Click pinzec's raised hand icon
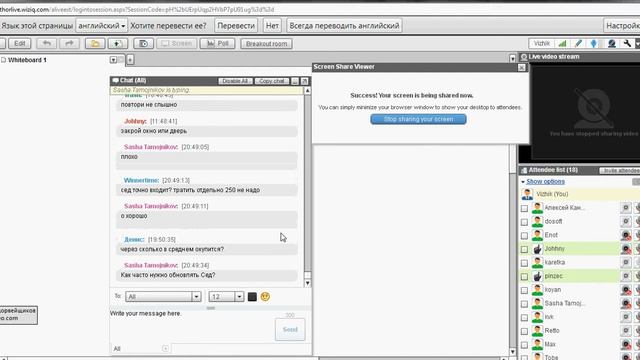 click(537, 276)
